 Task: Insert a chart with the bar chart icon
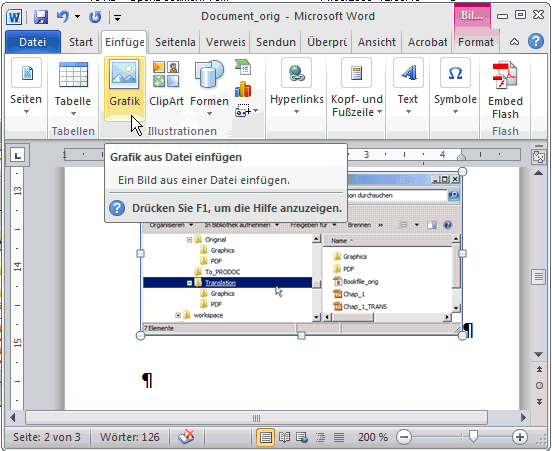(243, 89)
